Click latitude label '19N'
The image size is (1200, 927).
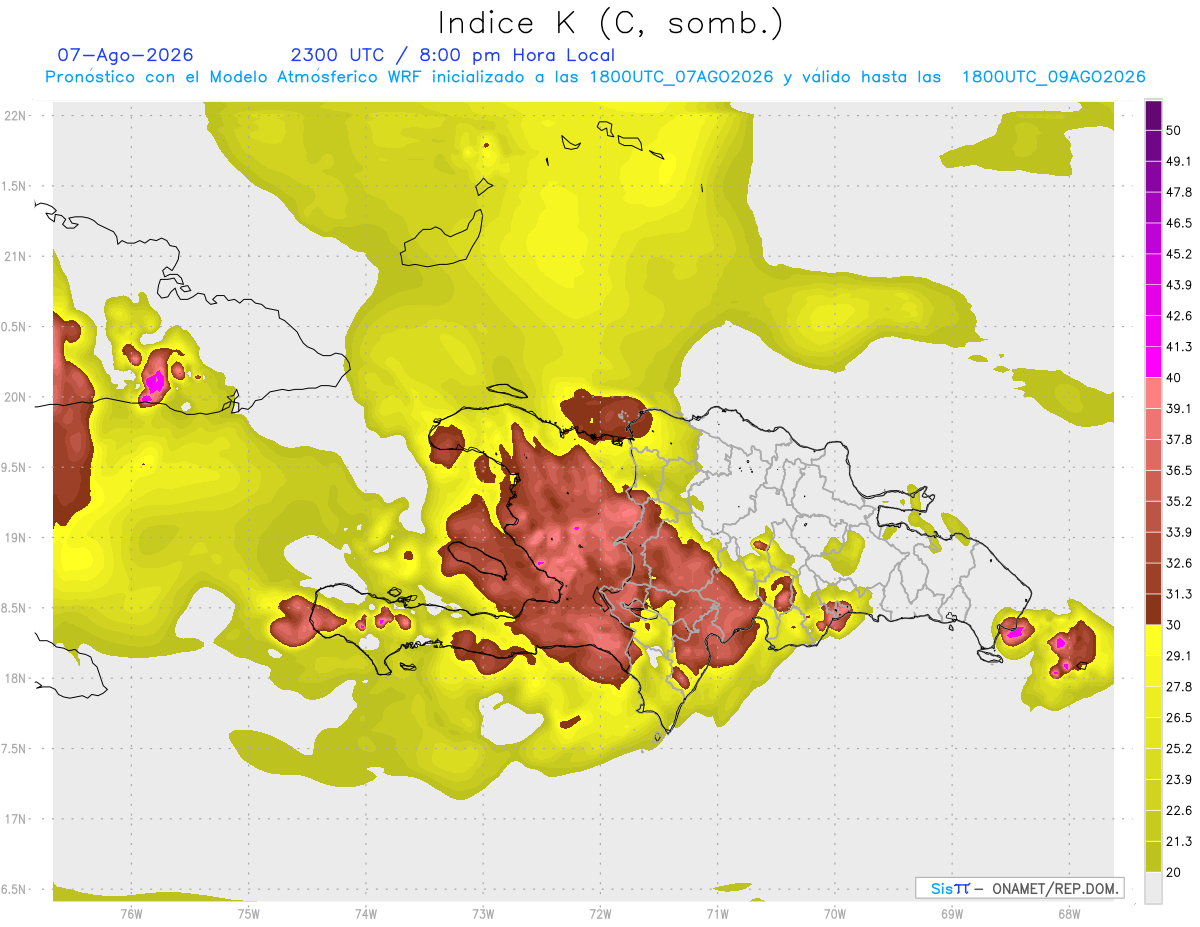click(17, 537)
